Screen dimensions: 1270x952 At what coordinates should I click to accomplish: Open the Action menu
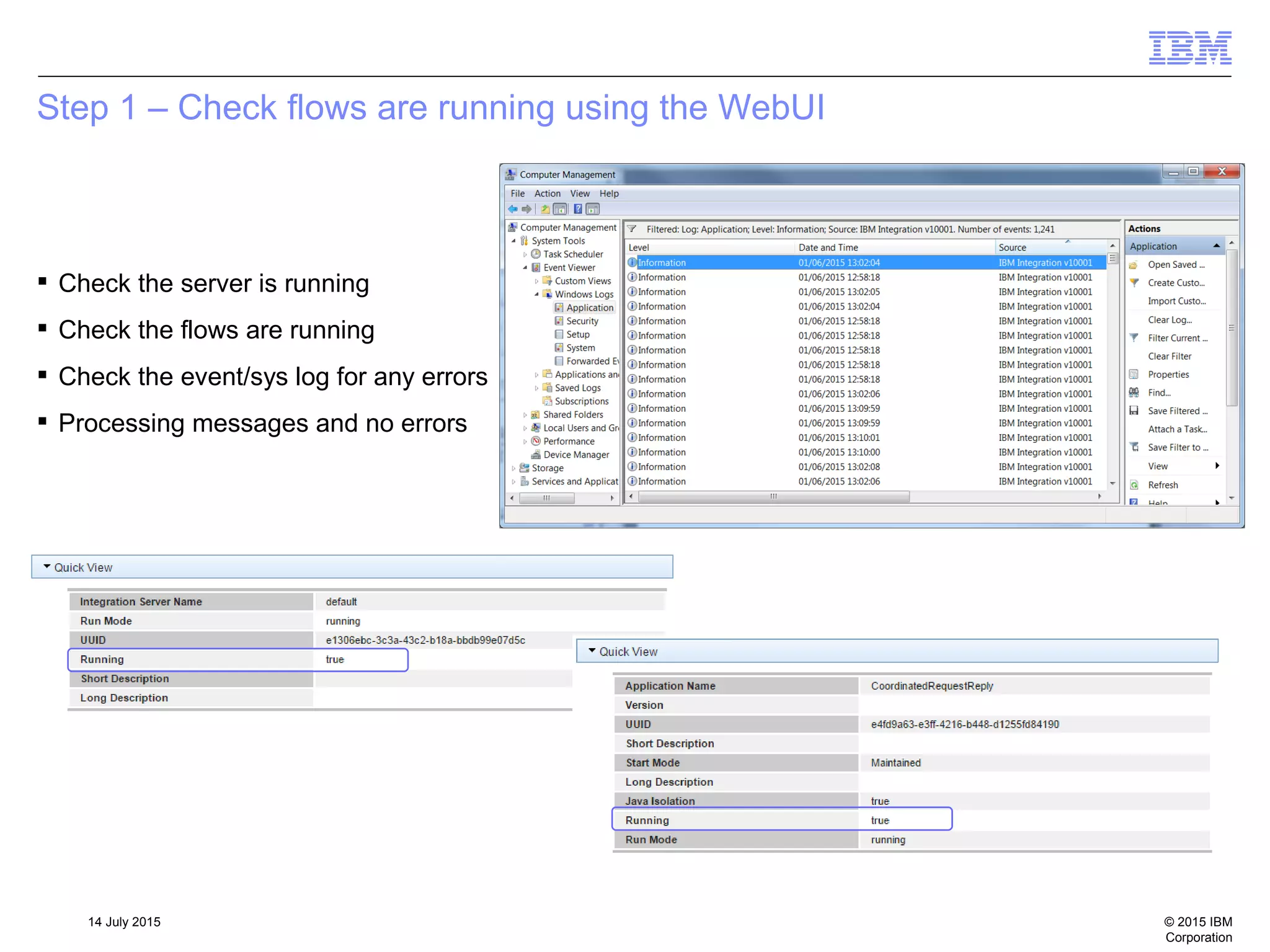point(548,194)
